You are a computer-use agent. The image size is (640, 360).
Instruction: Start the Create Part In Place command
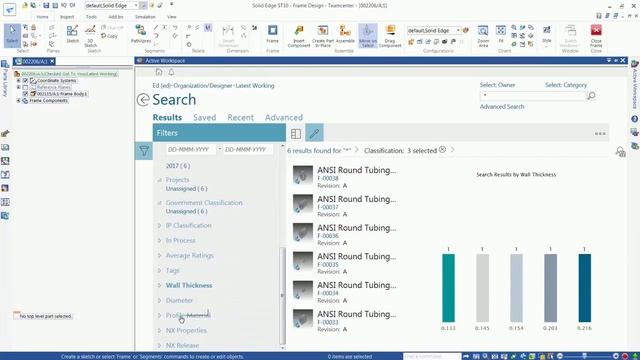(323, 36)
